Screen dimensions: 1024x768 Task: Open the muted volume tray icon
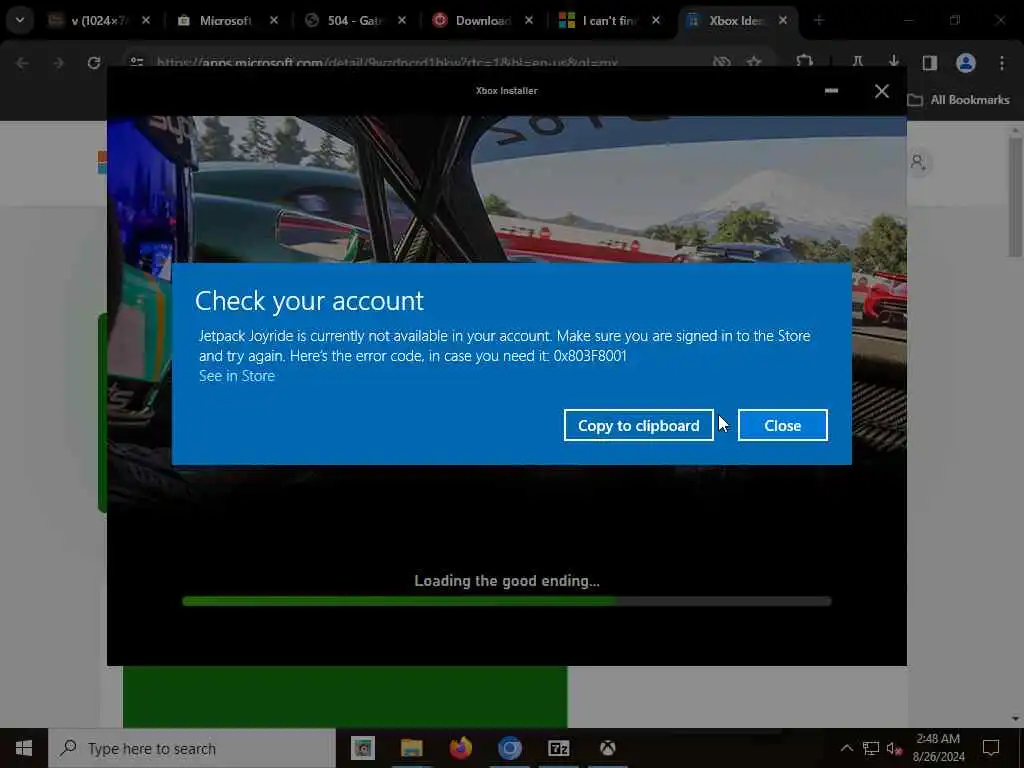click(894, 748)
